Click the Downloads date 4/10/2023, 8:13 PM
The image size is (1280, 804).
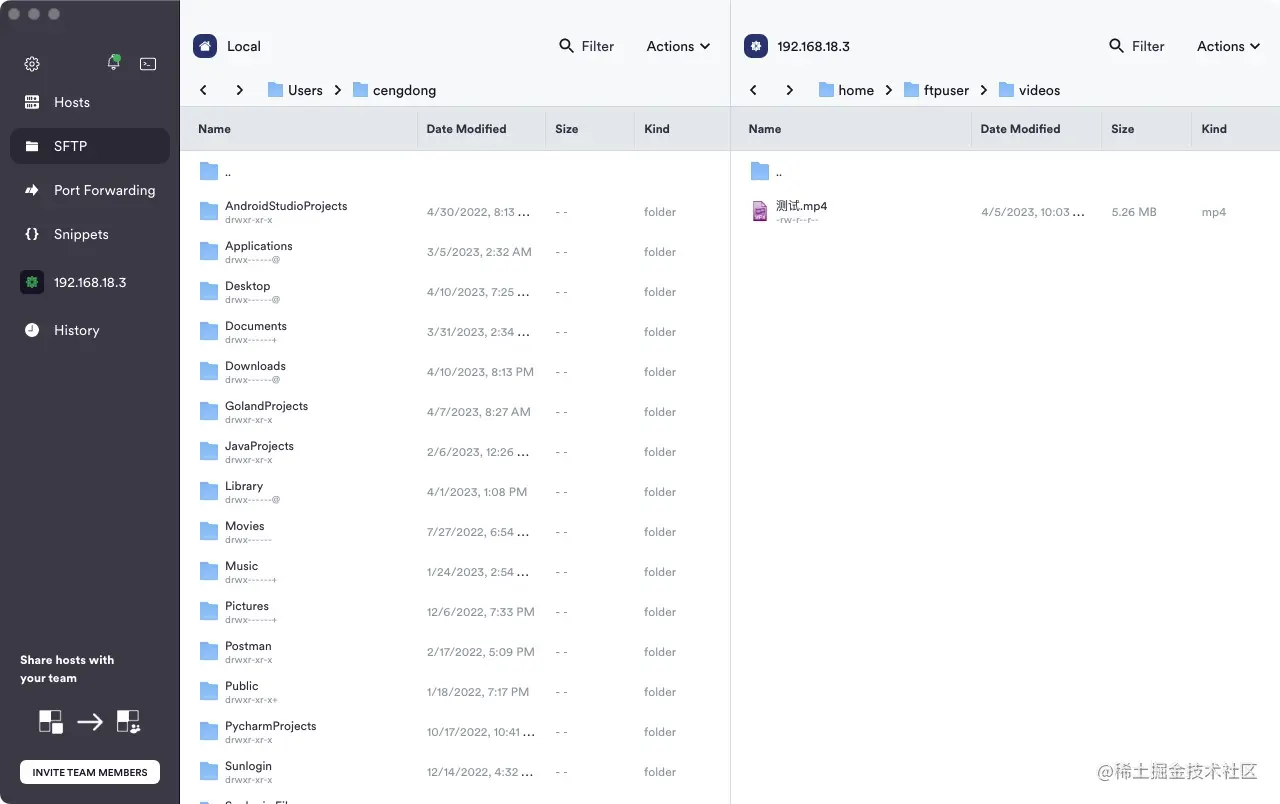tap(480, 372)
